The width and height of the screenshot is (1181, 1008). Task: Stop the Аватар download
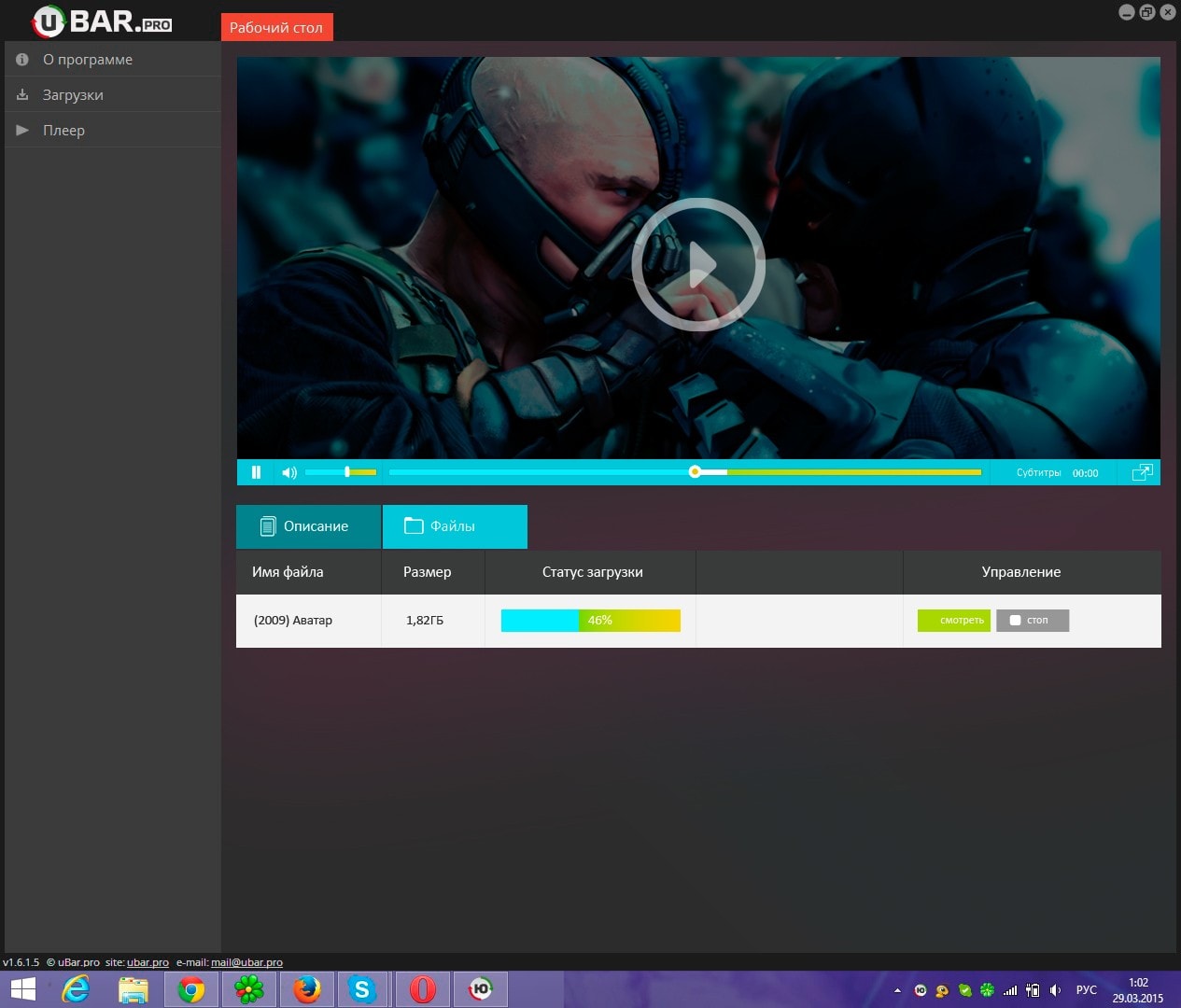point(1032,621)
